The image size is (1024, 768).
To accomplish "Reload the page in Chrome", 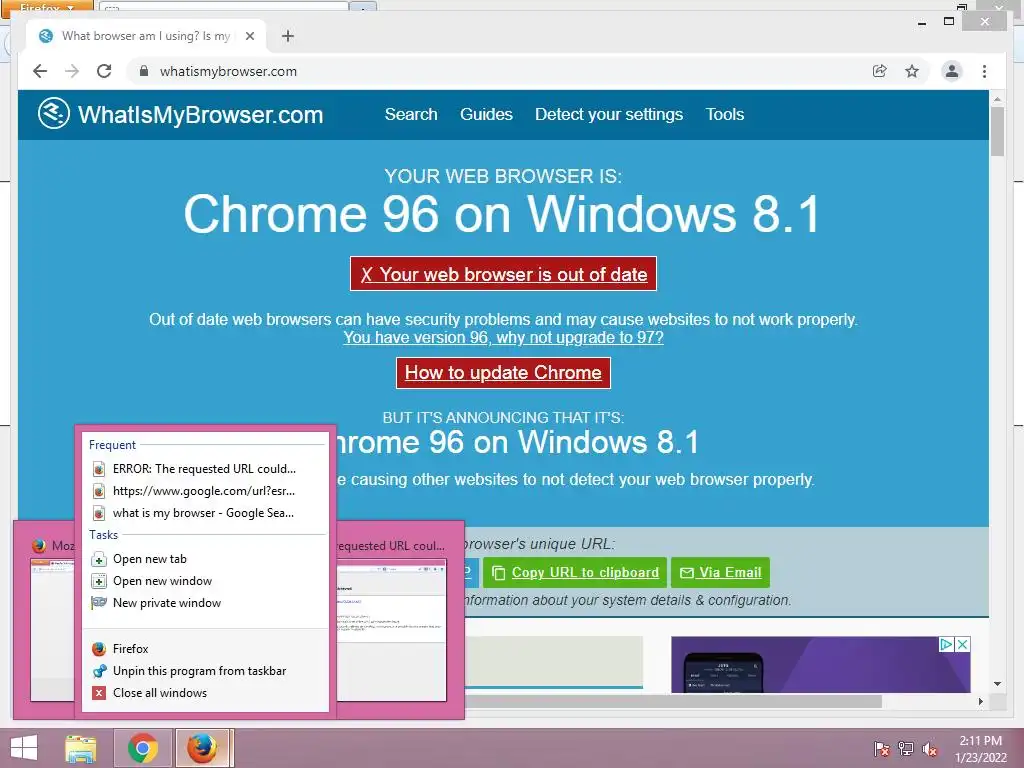I will click(x=104, y=71).
